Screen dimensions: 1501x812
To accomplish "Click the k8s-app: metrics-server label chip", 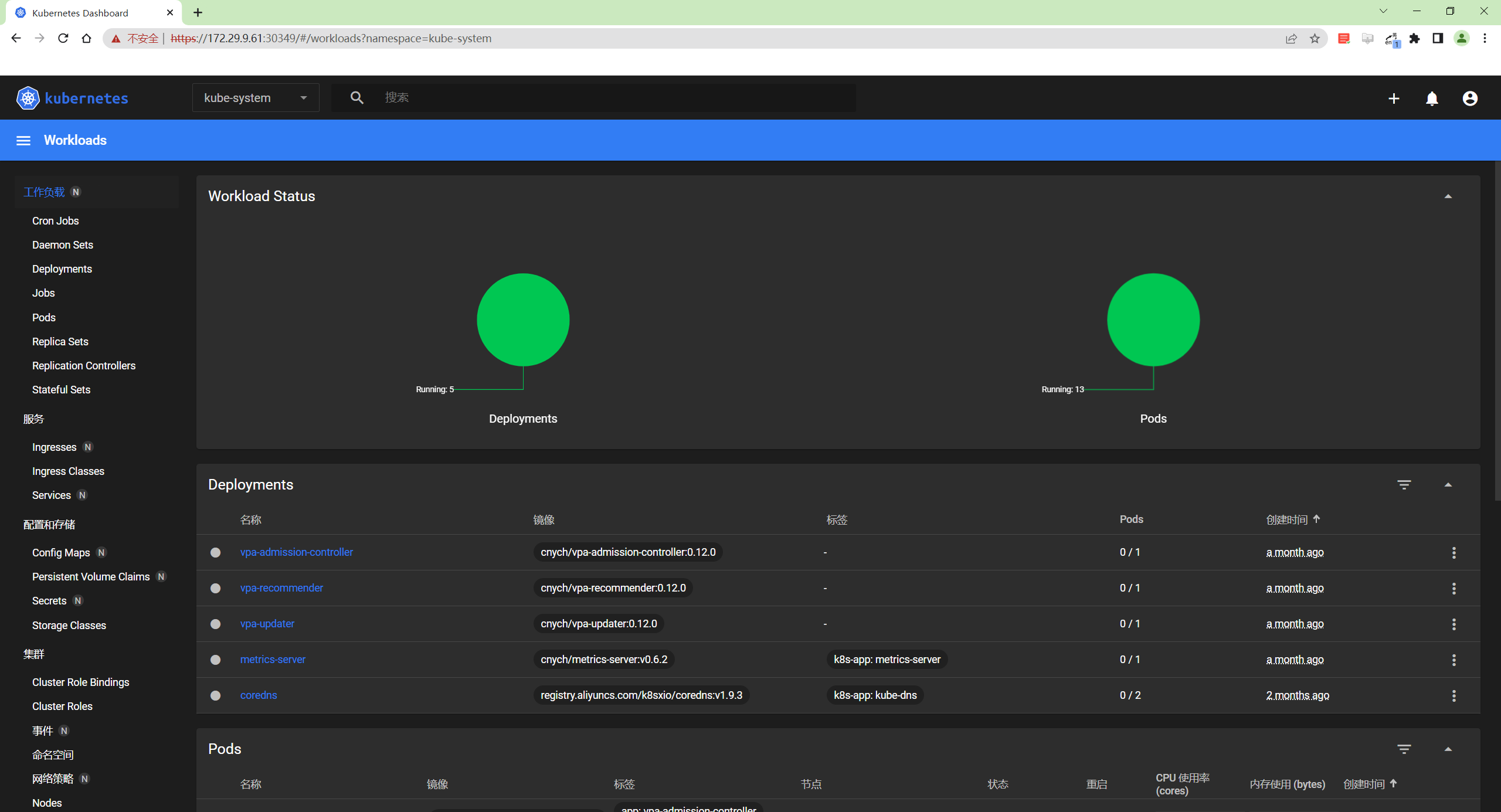I will [887, 660].
